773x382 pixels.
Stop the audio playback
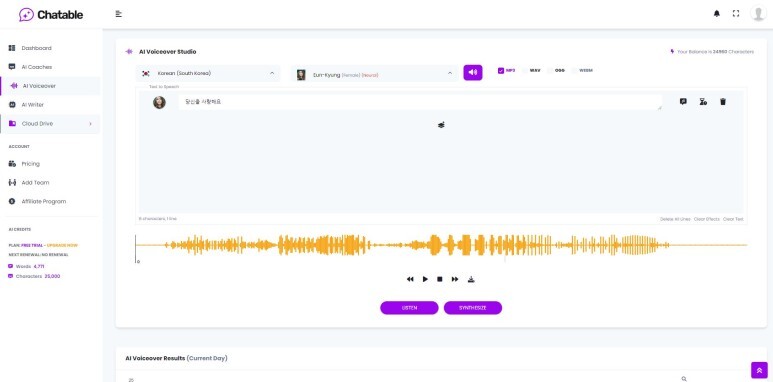click(440, 279)
